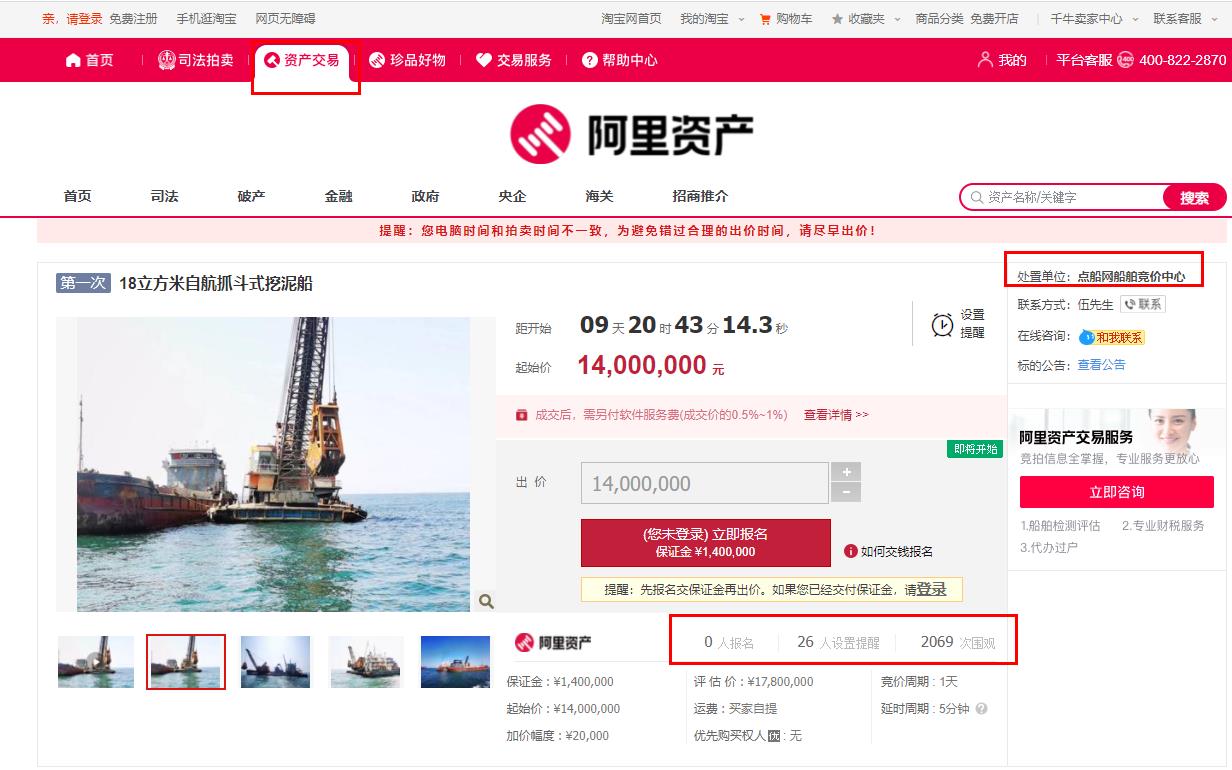Open 商品分类 category link
The height and width of the screenshot is (770, 1232).
point(940,18)
